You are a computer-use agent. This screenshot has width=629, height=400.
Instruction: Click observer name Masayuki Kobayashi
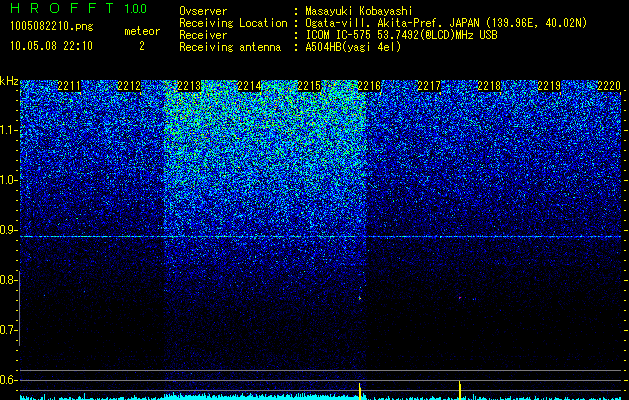pyautogui.click(x=358, y=11)
